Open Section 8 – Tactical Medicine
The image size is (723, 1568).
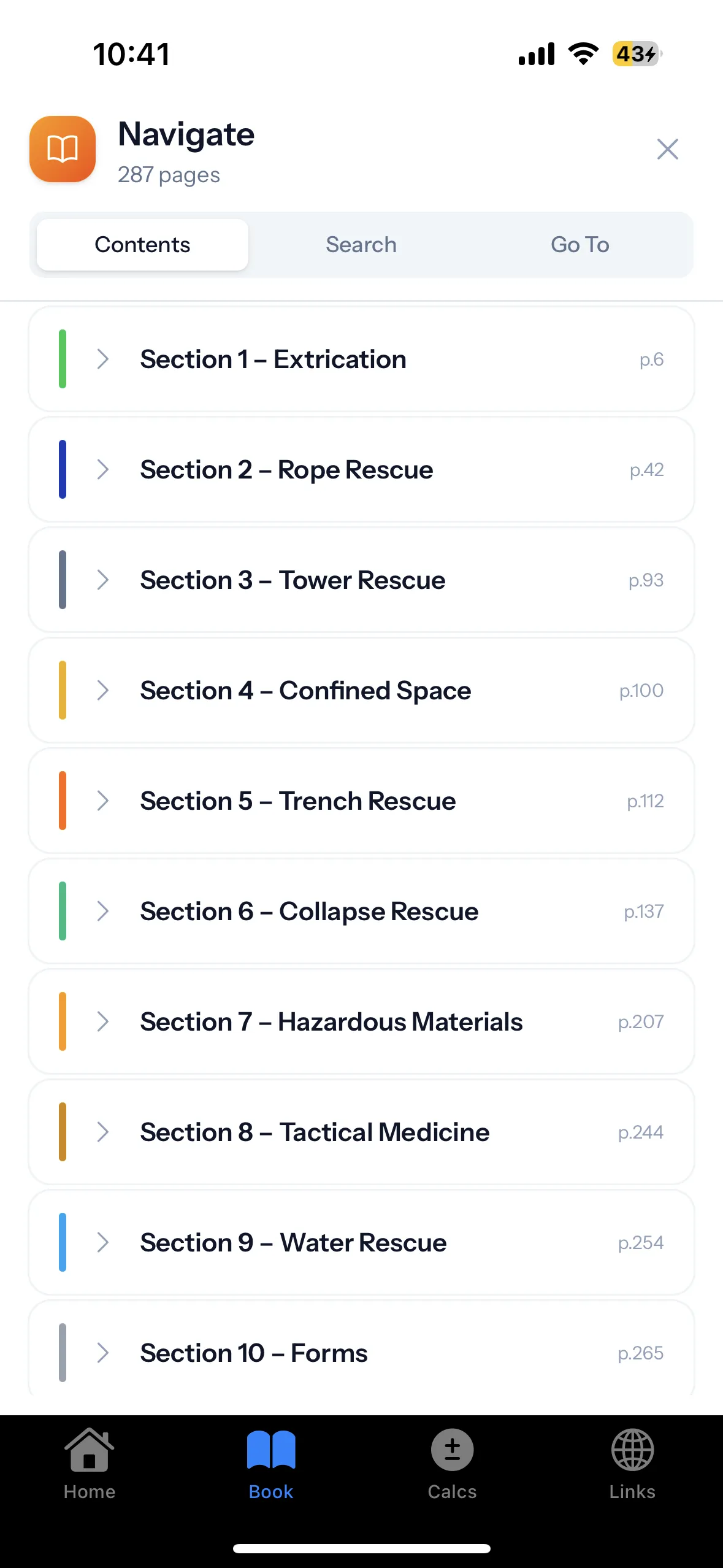tap(315, 1132)
